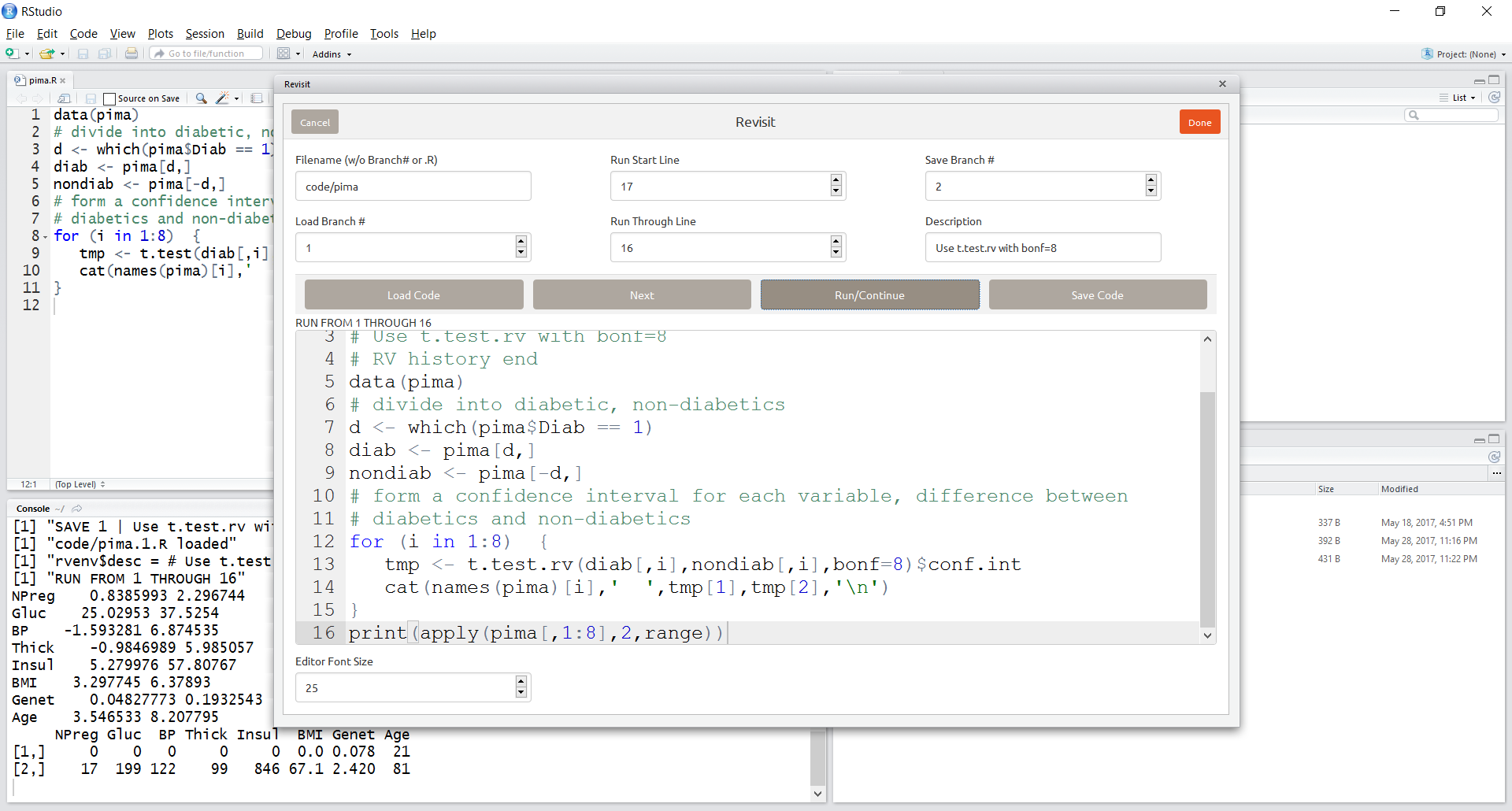Screen dimensions: 1512x811
Task: Click the Open File folder icon
Action: [47, 54]
